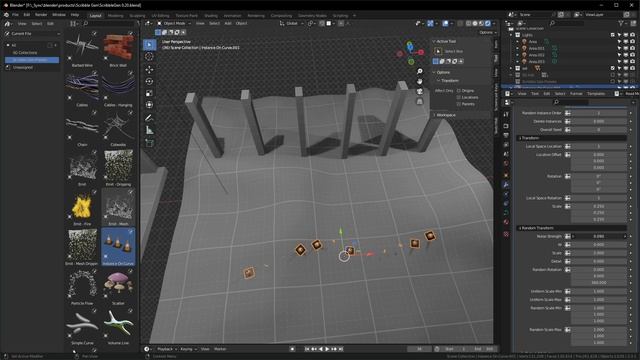Image resolution: width=640 pixels, height=360 pixels.
Task: Collapse the Active Tool panel
Action: point(434,41)
